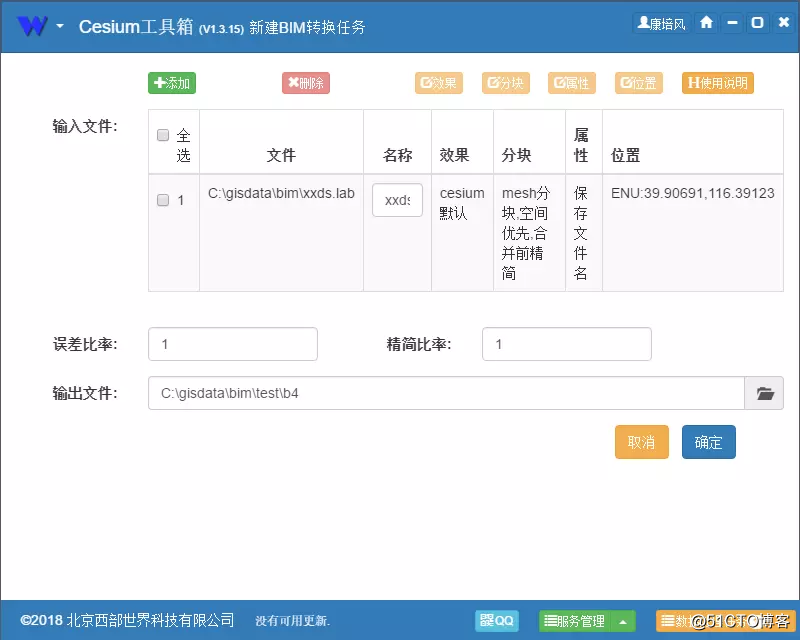
Task: Open the 属性 attributes settings button
Action: coord(572,83)
